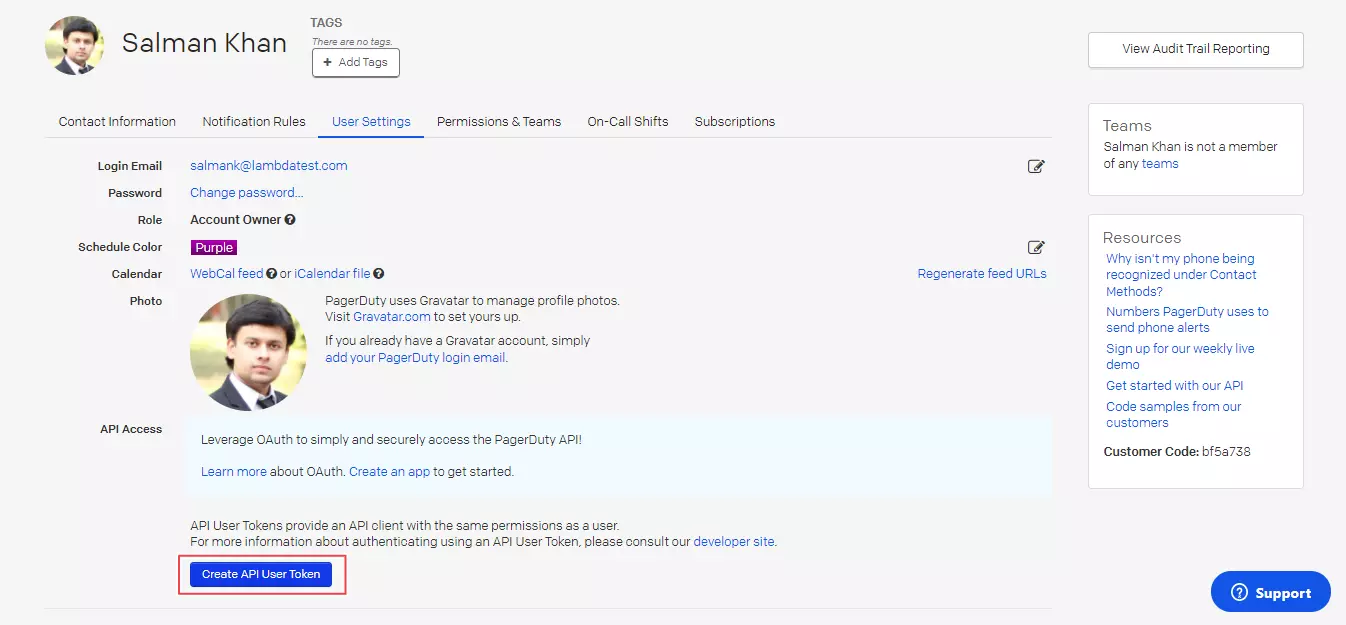Click the Regenerate feed URLs link

coord(982,274)
